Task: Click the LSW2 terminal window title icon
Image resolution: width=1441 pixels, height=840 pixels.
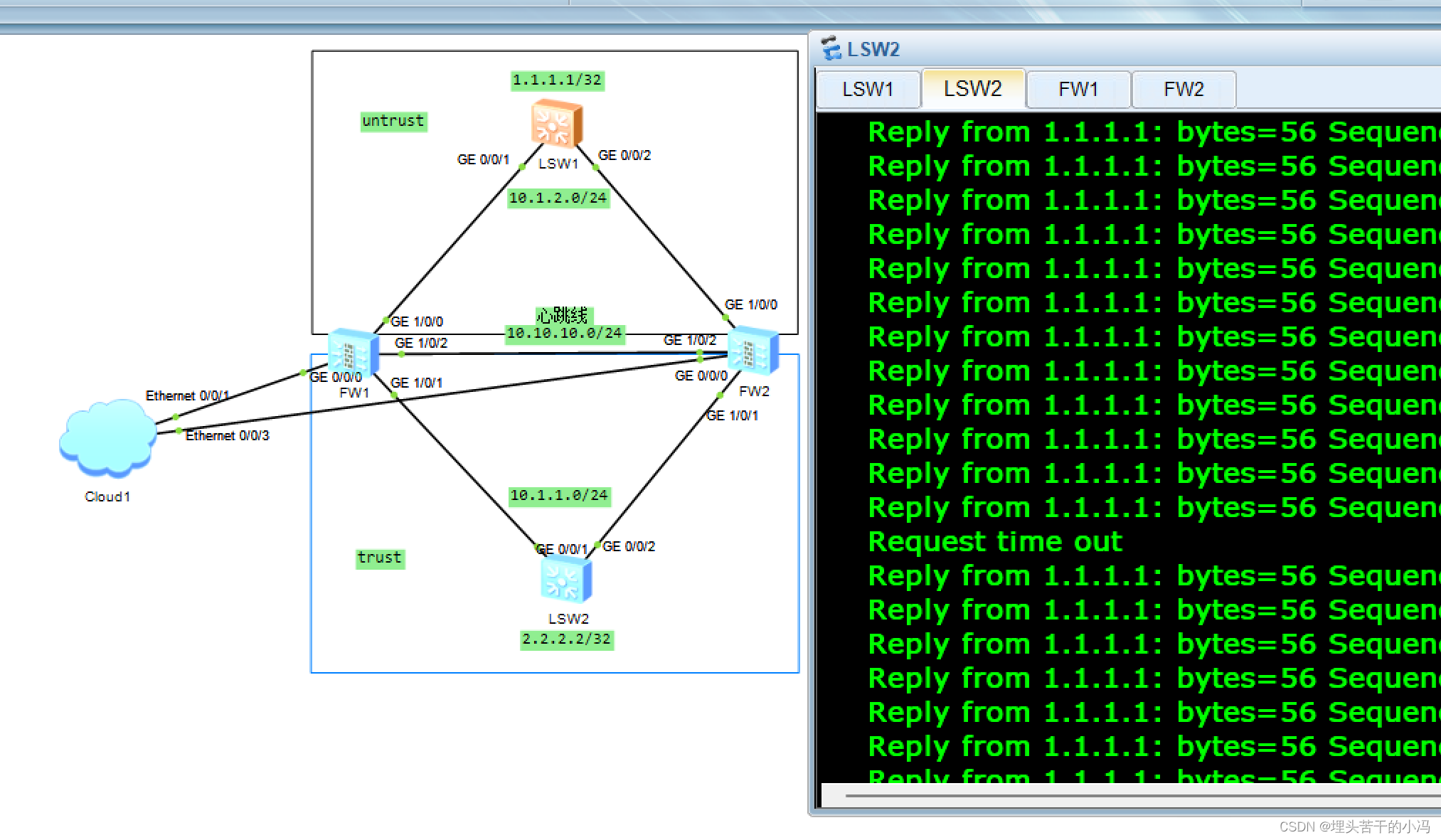Action: 830,49
